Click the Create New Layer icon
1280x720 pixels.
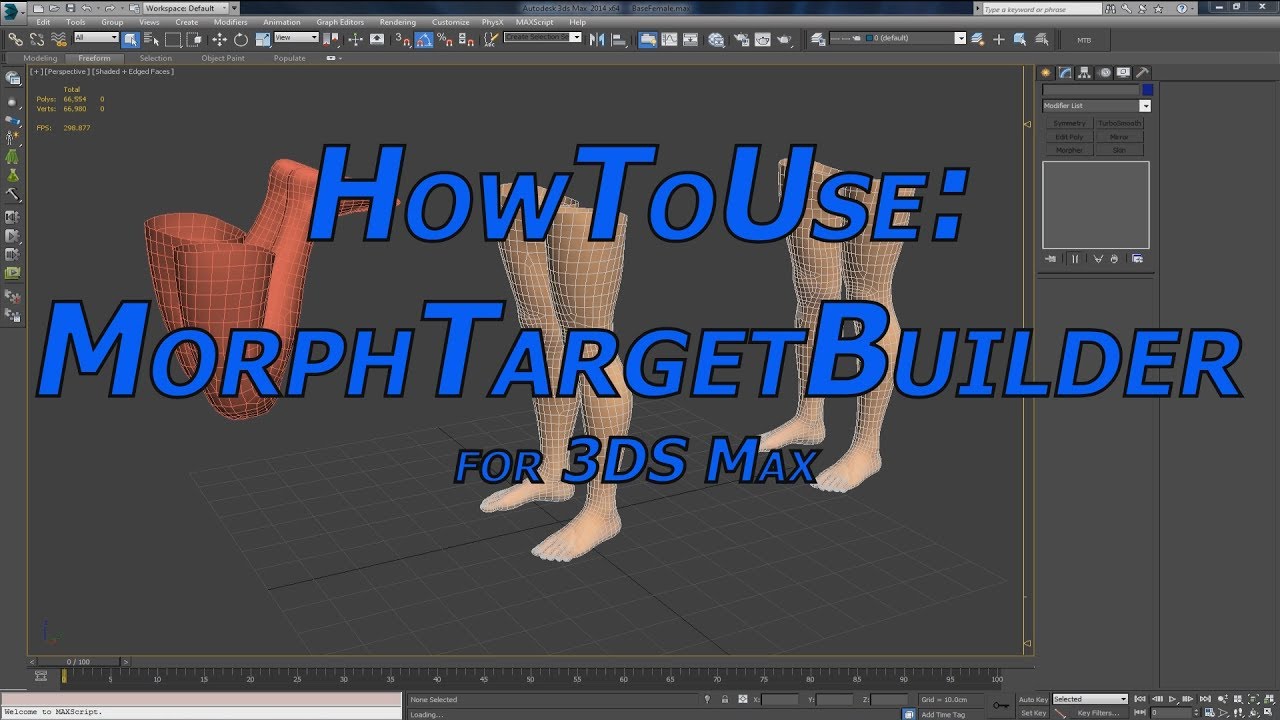[x=977, y=39]
